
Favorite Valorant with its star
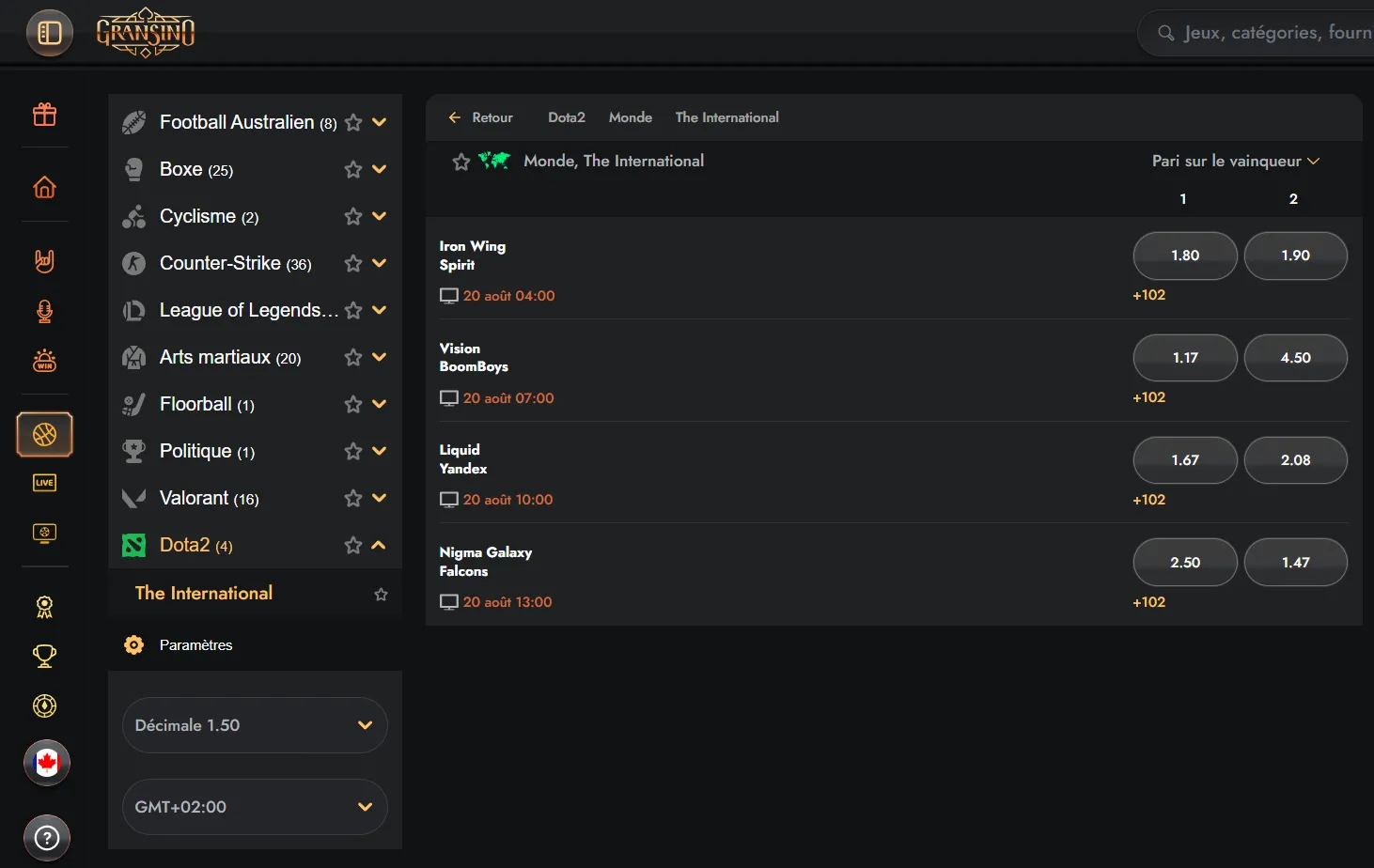(353, 498)
